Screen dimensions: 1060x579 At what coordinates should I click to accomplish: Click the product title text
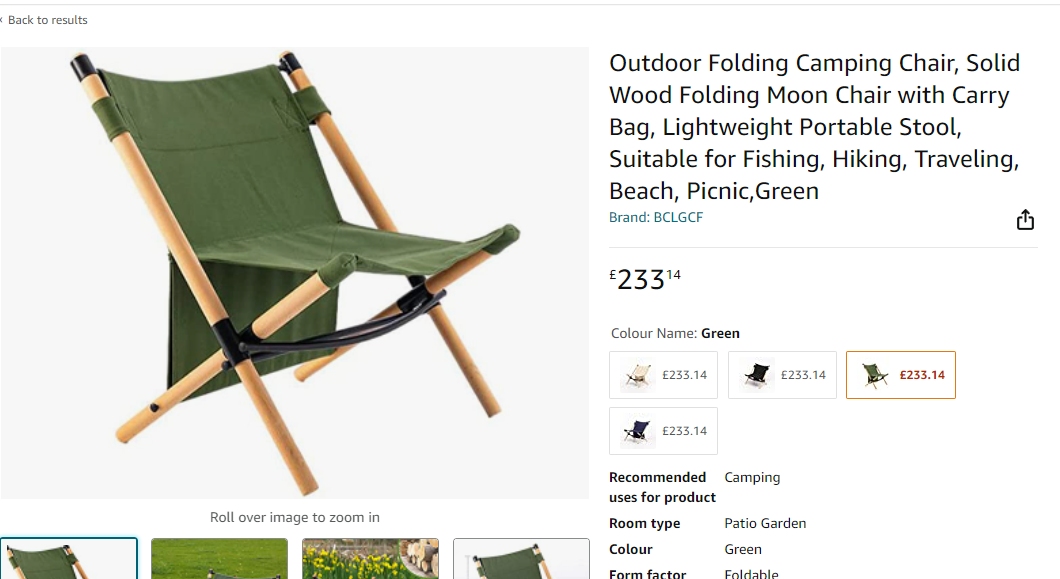814,126
